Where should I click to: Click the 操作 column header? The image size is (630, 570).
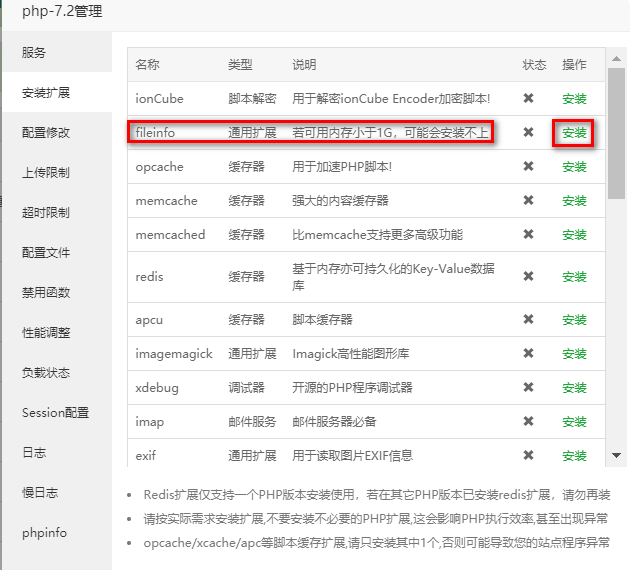tap(574, 64)
